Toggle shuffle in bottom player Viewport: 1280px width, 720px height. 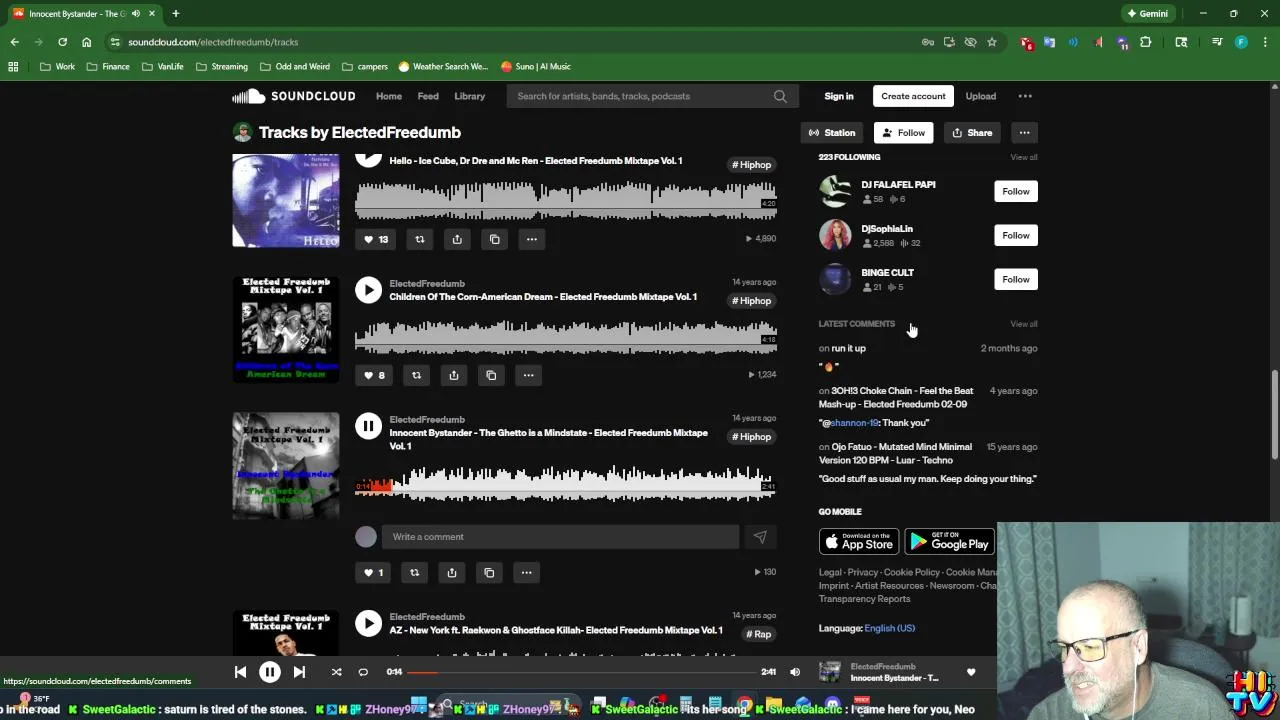point(336,672)
